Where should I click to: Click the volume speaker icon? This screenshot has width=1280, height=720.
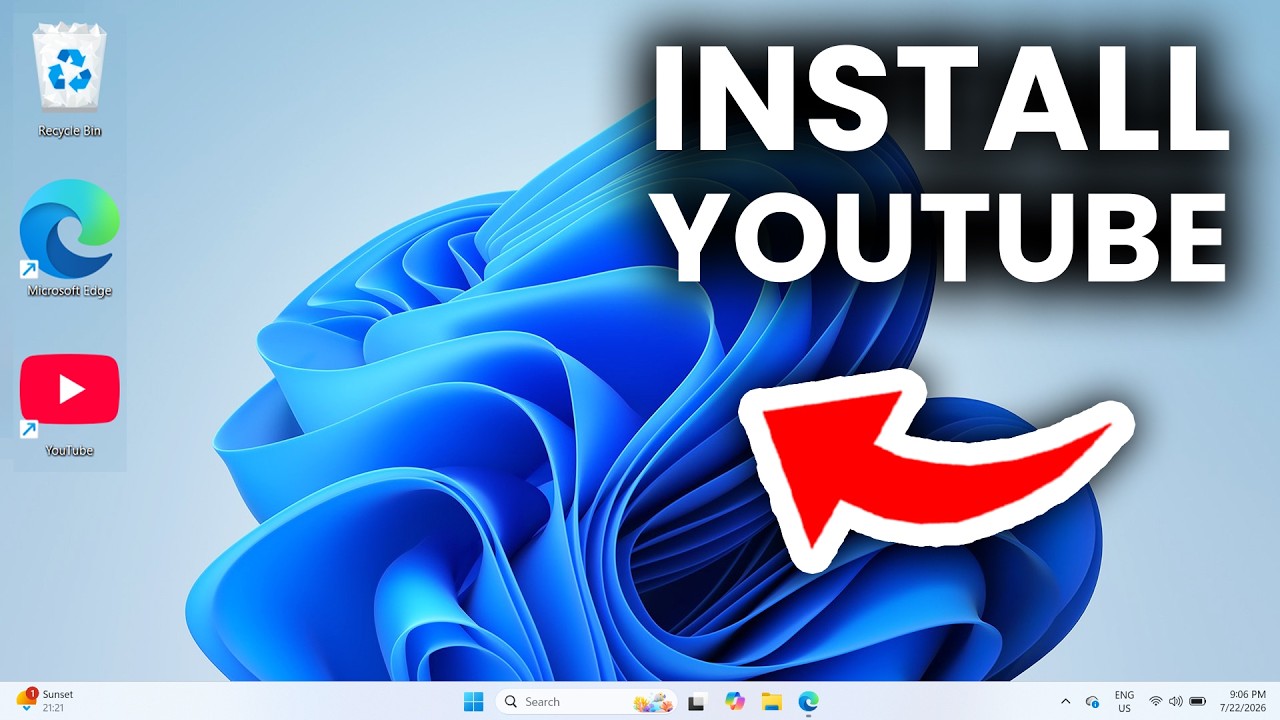pyautogui.click(x=1175, y=702)
